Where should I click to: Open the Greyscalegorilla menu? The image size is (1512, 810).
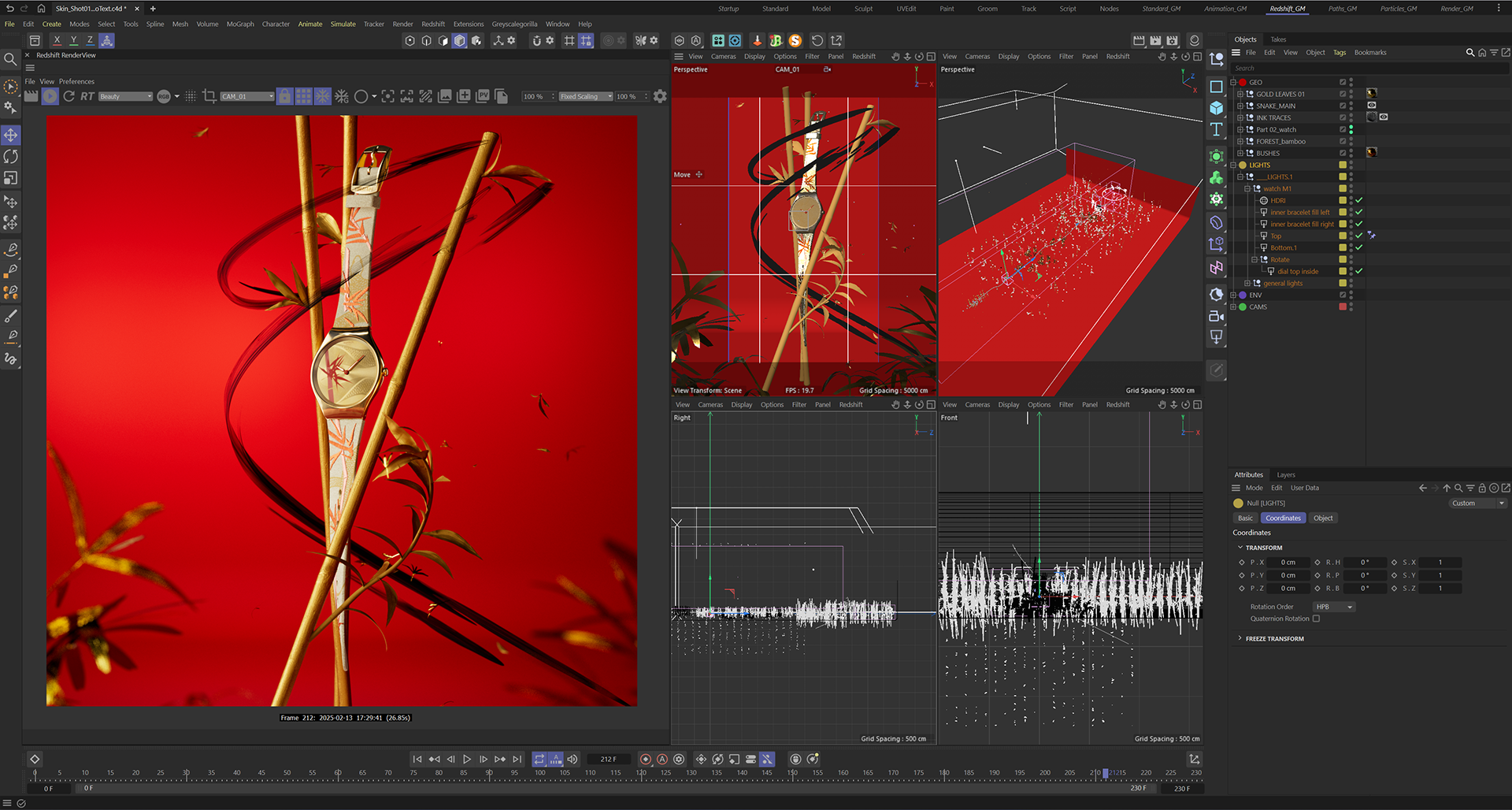(x=514, y=24)
